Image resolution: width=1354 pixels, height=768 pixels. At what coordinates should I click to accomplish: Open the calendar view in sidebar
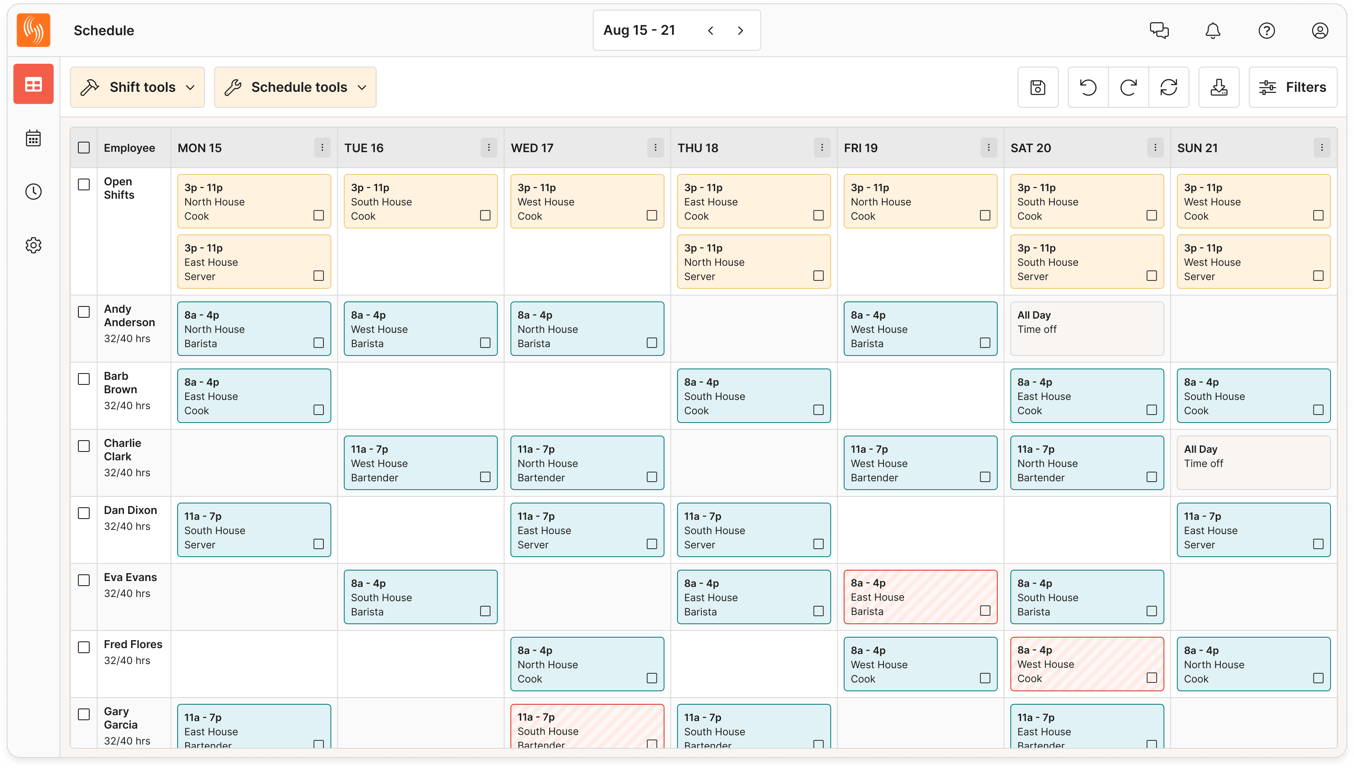pyautogui.click(x=34, y=138)
